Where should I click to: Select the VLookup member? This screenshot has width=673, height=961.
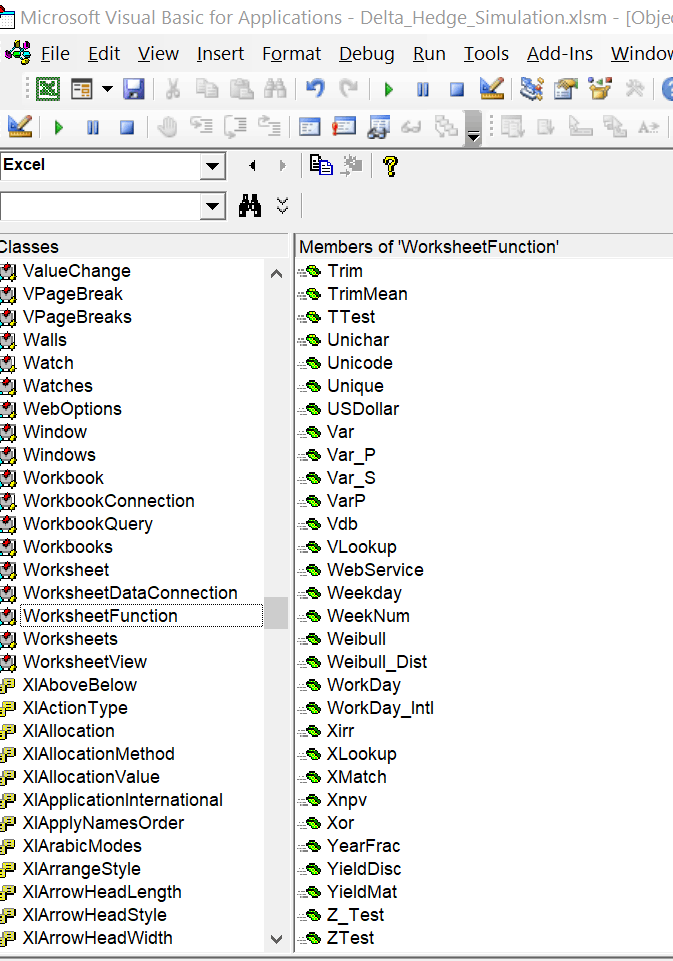[x=362, y=547]
